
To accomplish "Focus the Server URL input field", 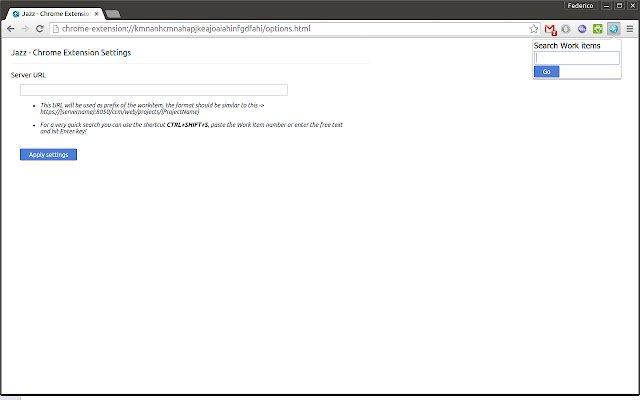I will (x=154, y=90).
